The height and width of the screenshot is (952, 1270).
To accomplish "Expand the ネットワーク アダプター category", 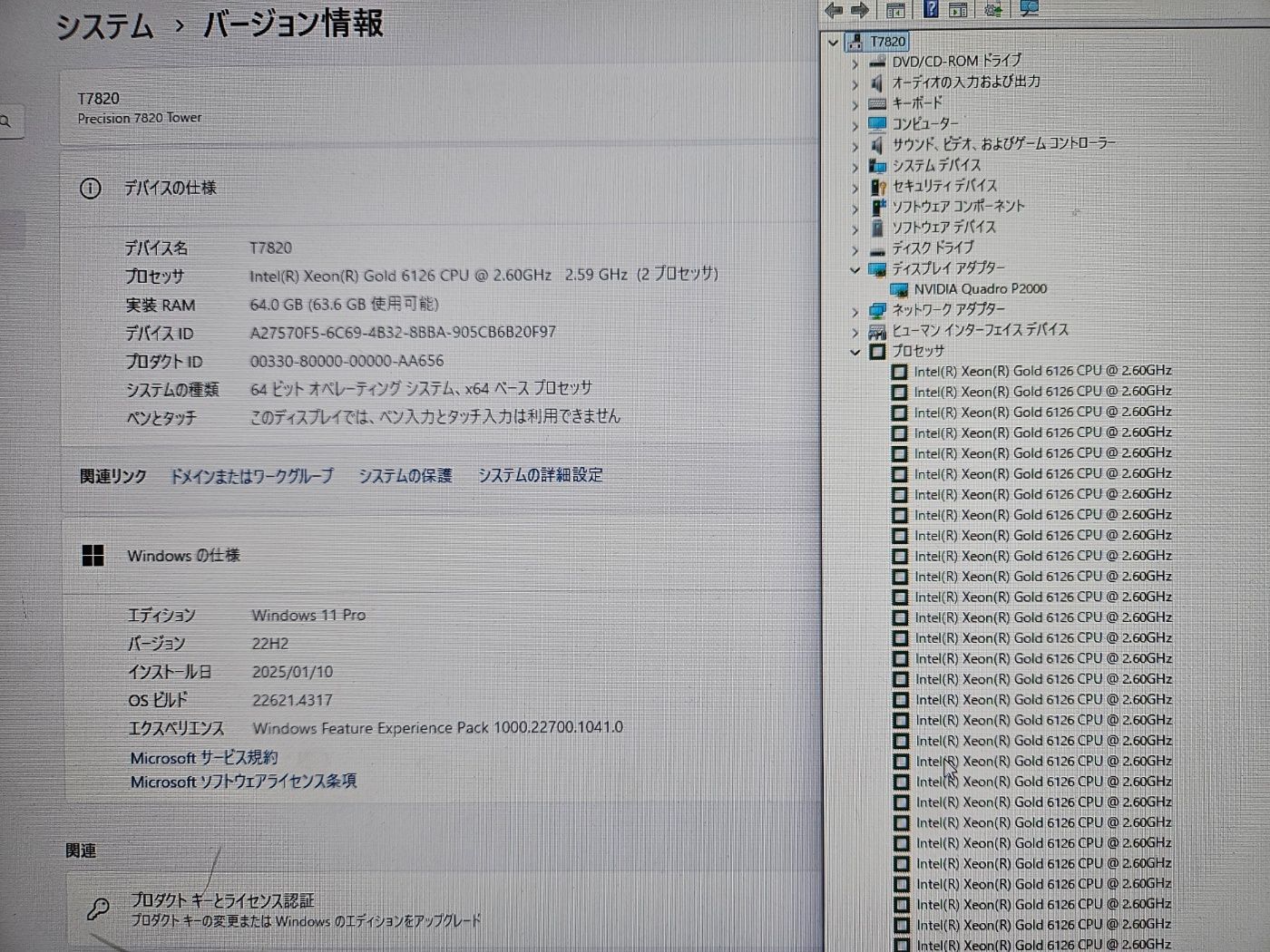I will click(855, 312).
